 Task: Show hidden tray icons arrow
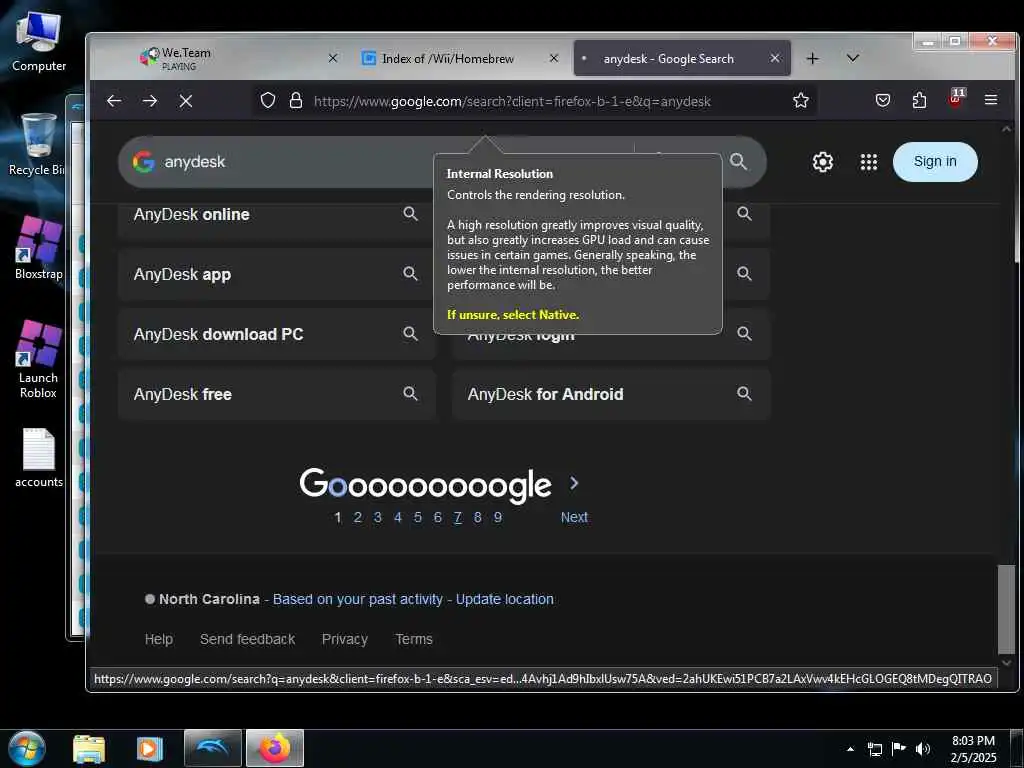pos(850,749)
